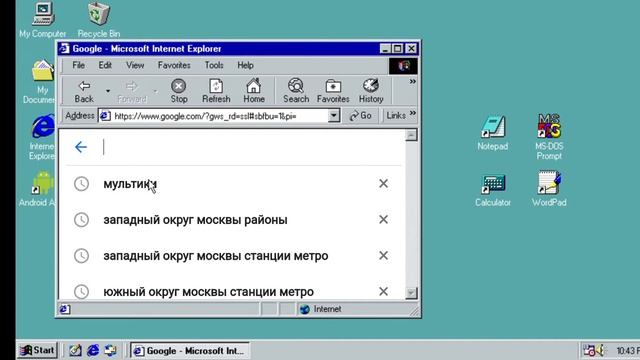Click into the address URL field
This screenshot has width=640, height=360.
[x=220, y=116]
